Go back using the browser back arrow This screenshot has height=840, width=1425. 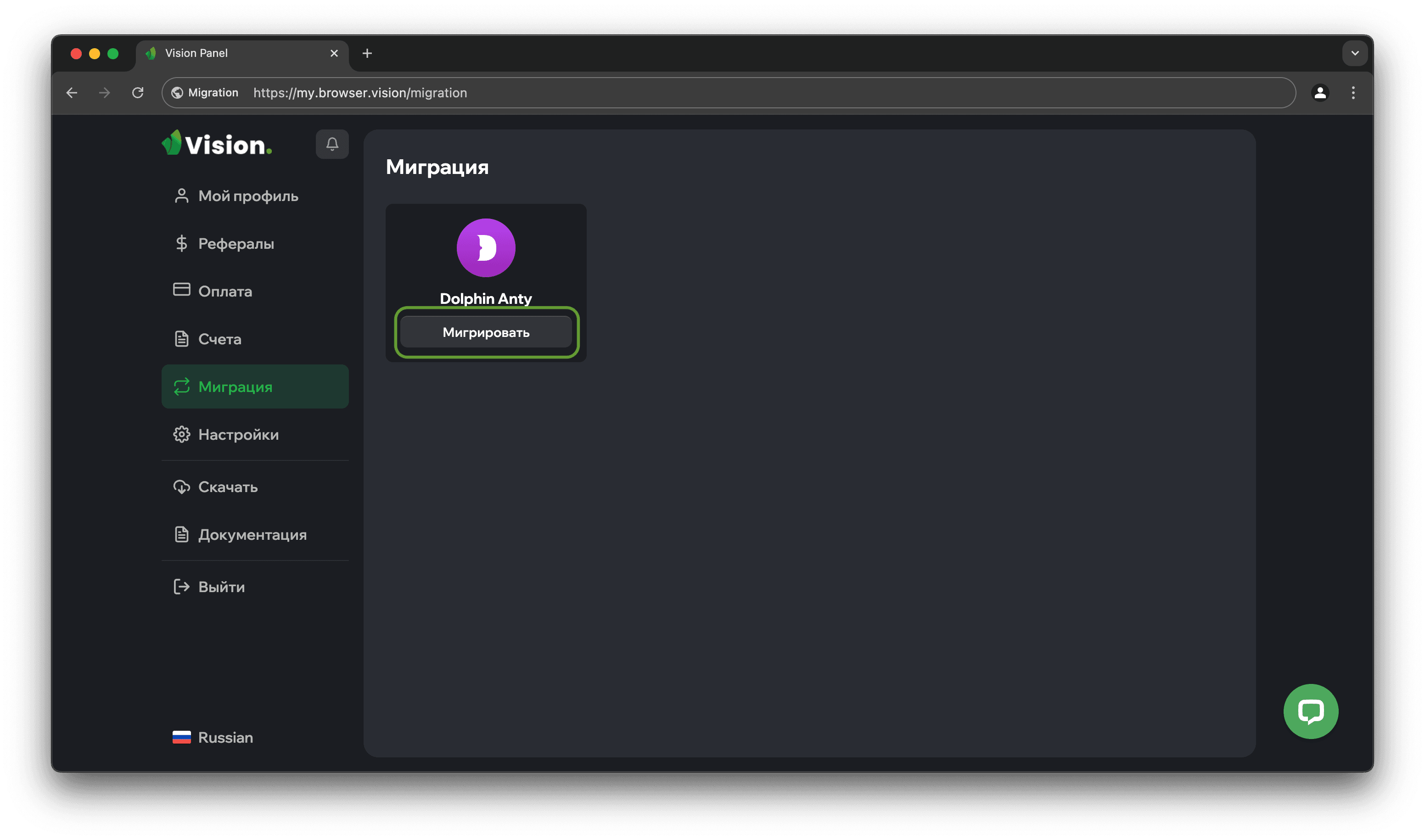[x=72, y=93]
